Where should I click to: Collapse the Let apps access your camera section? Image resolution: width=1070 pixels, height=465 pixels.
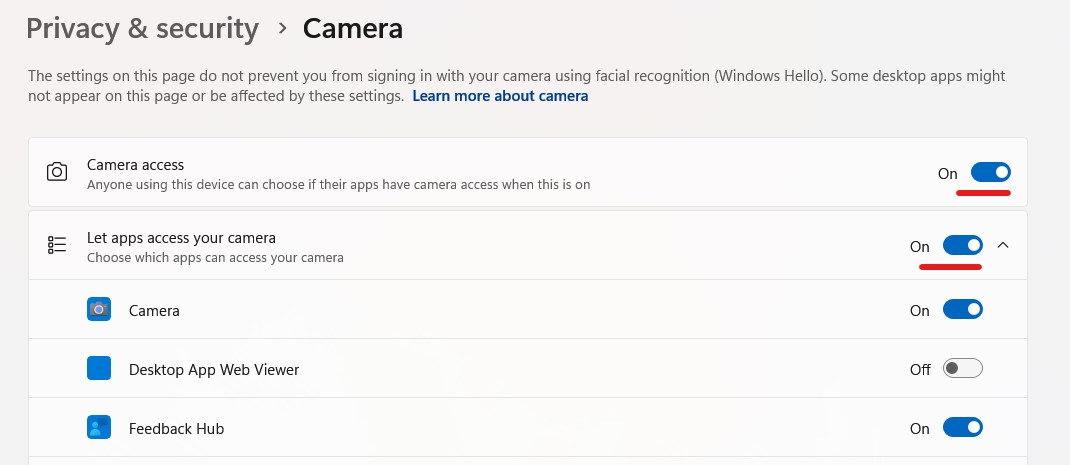pyautogui.click(x=1002, y=244)
